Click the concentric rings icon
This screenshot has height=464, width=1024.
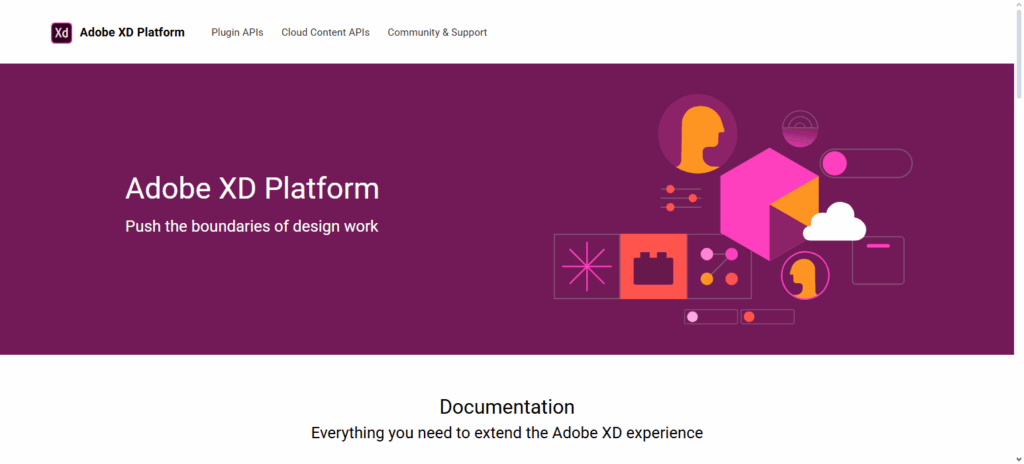800,128
